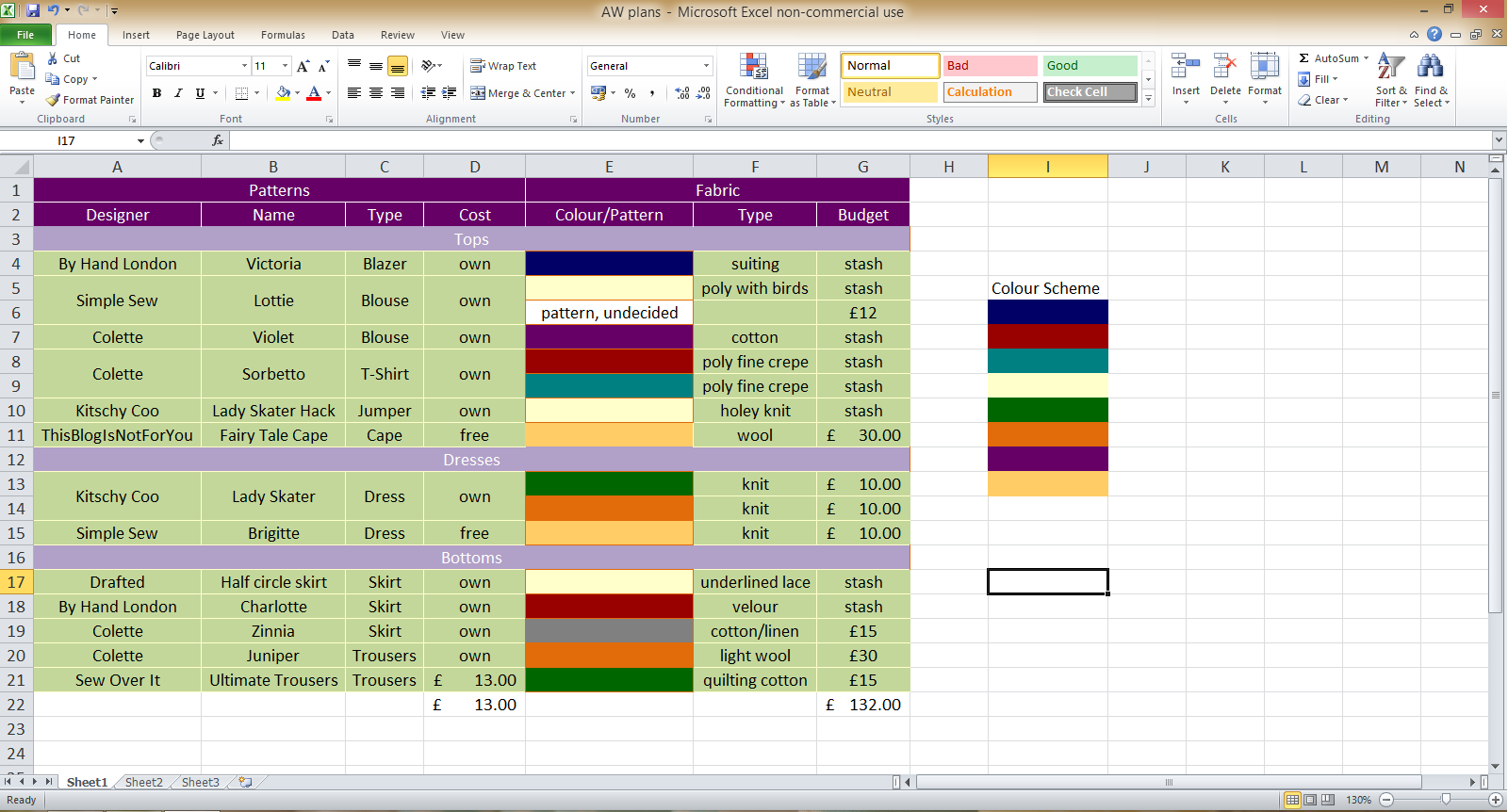Open the Find & Select menu
The image size is (1508, 812).
coord(1431,81)
